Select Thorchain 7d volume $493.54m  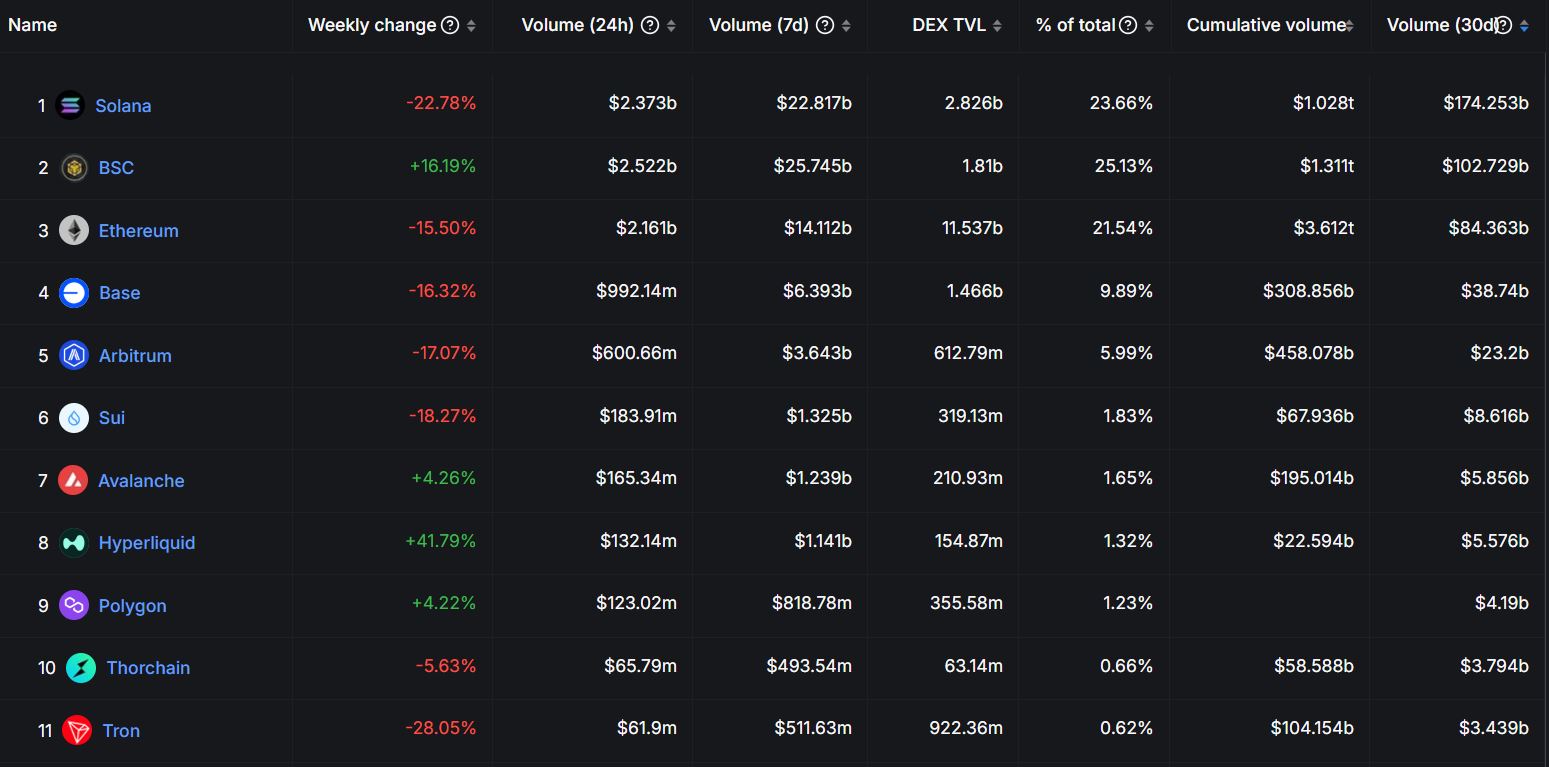810,665
